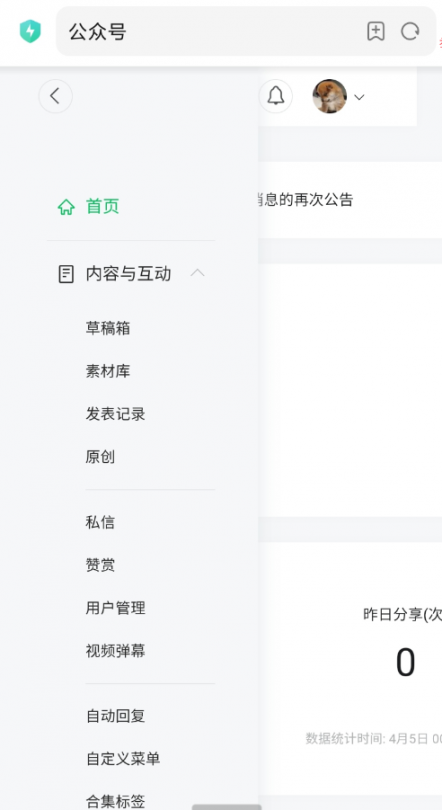The width and height of the screenshot is (442, 810).
Task: Click the 昨日分享 statistic label
Action: click(x=402, y=614)
